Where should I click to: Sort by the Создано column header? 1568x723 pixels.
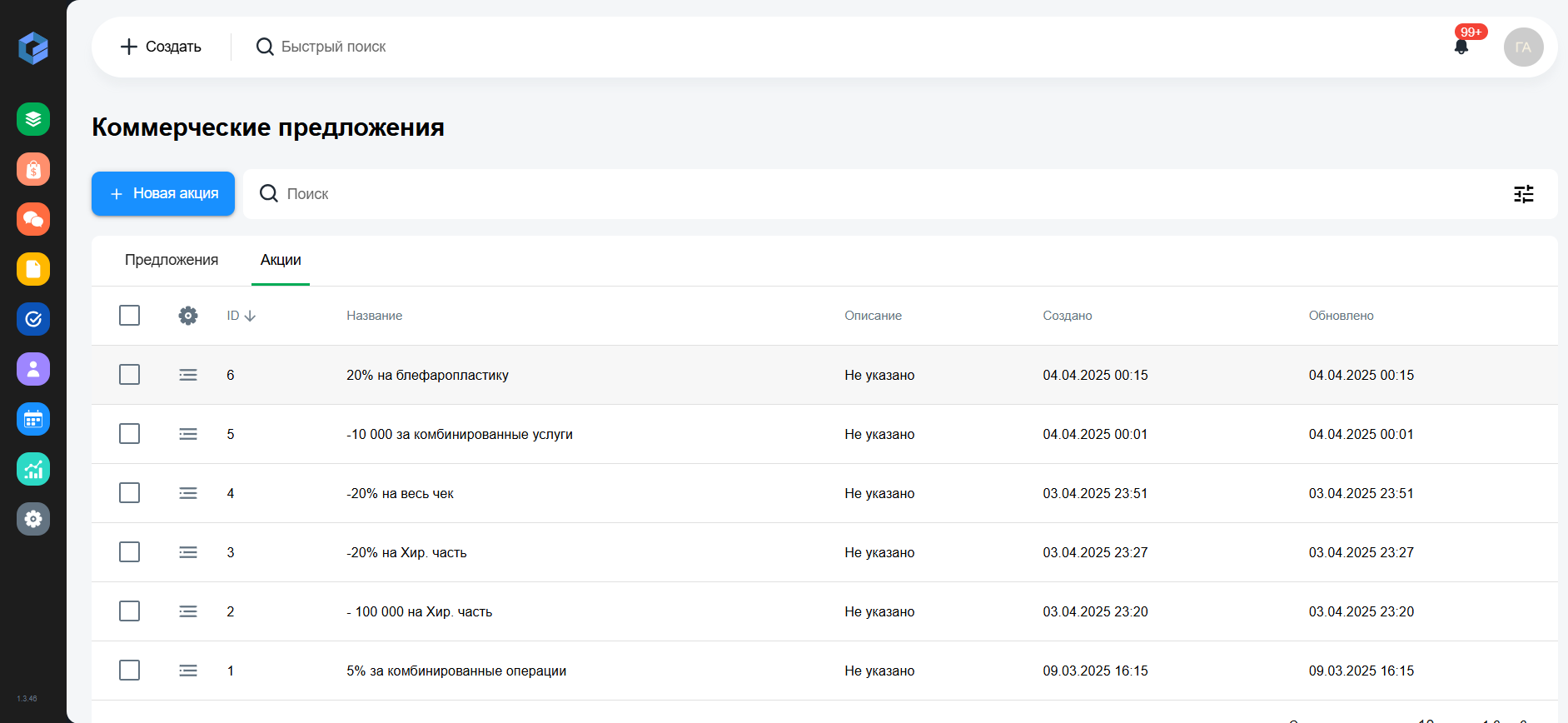(1068, 316)
